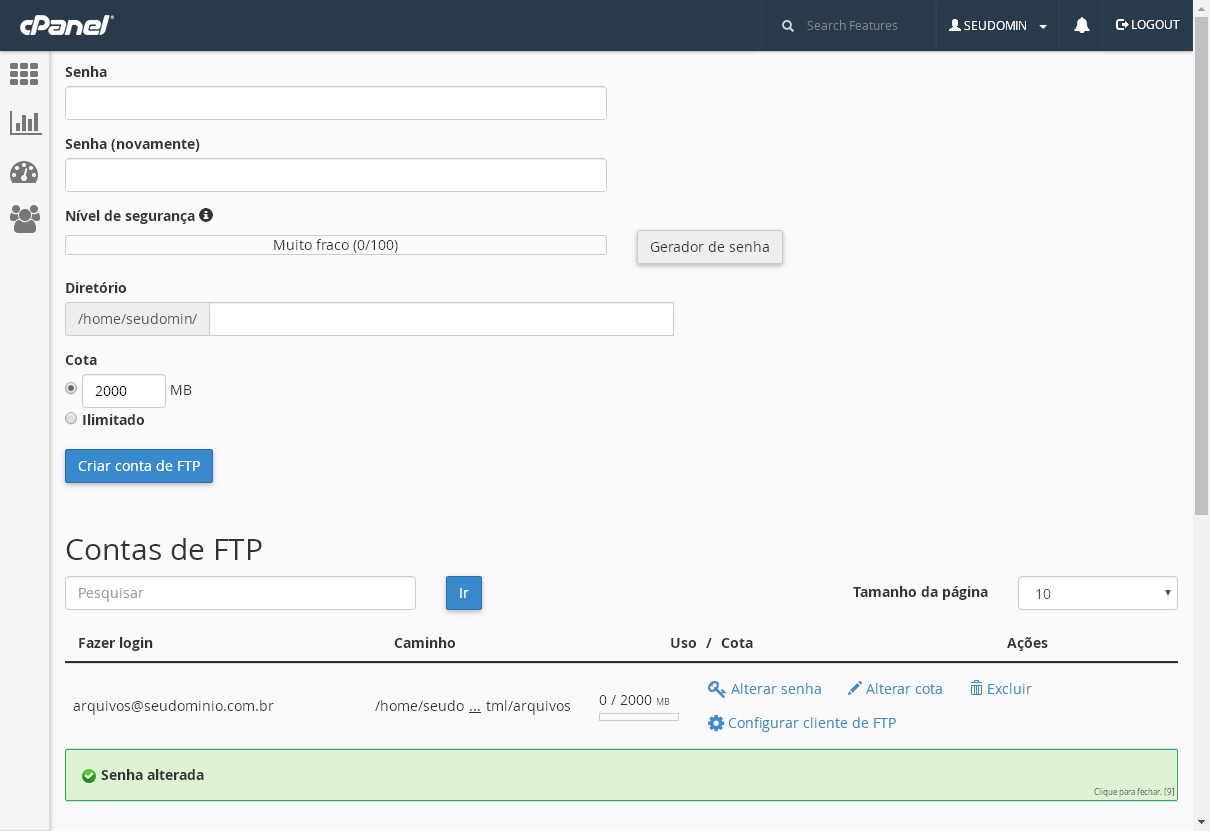Open the statistics bar chart icon

click(x=24, y=123)
